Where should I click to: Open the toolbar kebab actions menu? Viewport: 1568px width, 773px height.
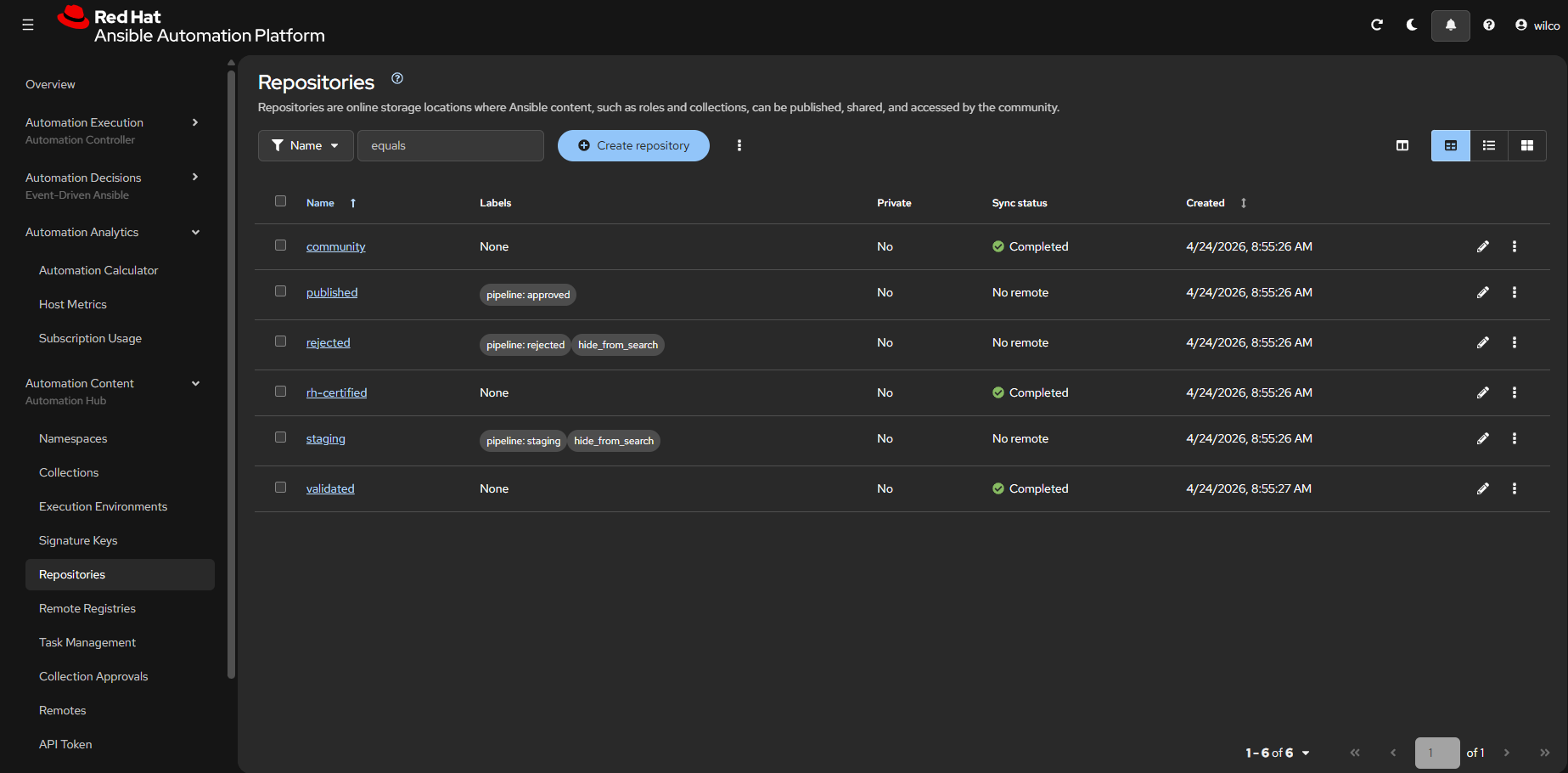pyautogui.click(x=739, y=145)
